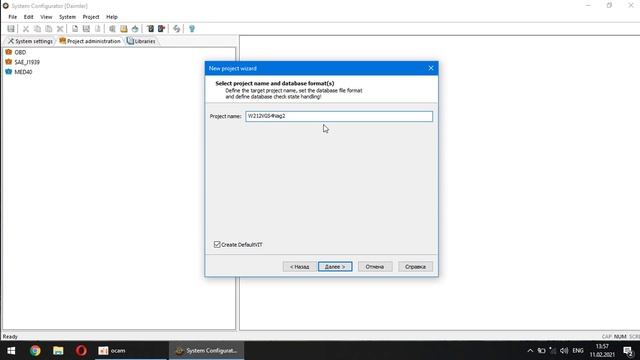Click the ENG language indicator
Viewport: 640px width, 360px height.
tap(578, 351)
